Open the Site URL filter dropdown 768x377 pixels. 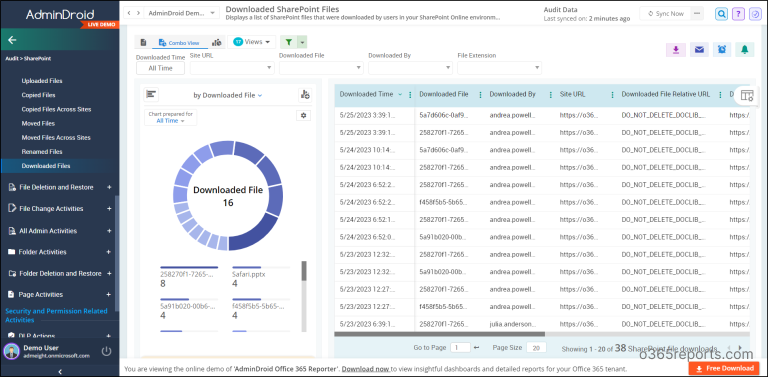(x=232, y=68)
